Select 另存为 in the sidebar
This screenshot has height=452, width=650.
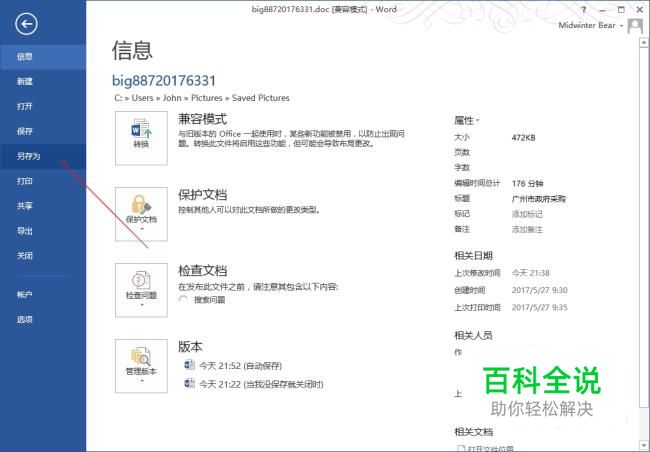point(43,156)
